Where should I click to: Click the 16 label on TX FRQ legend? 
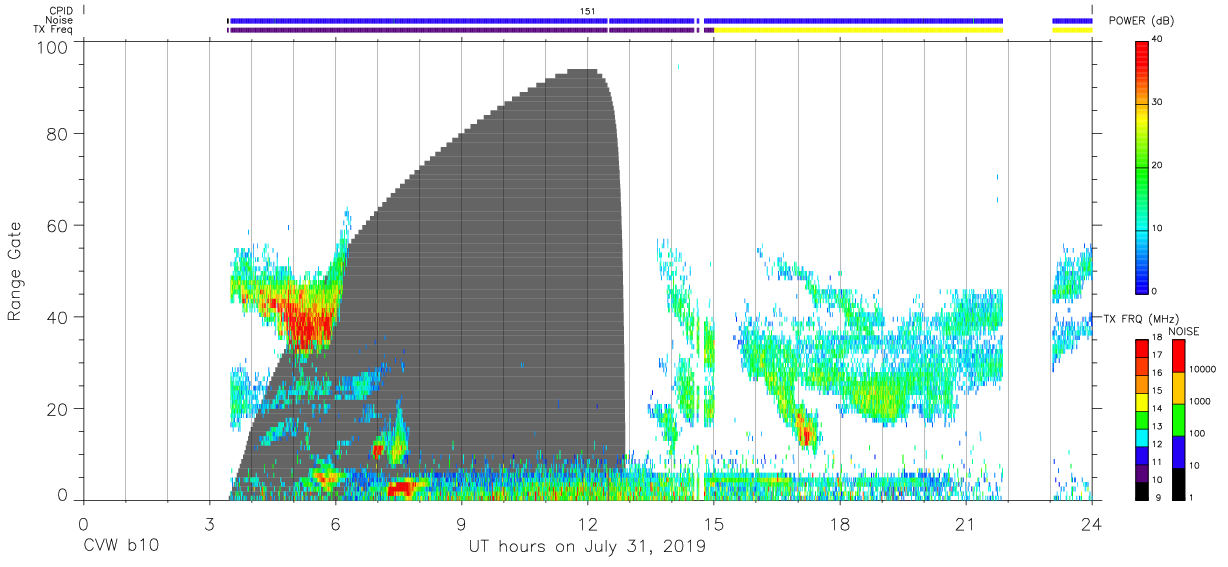[x=1156, y=372]
